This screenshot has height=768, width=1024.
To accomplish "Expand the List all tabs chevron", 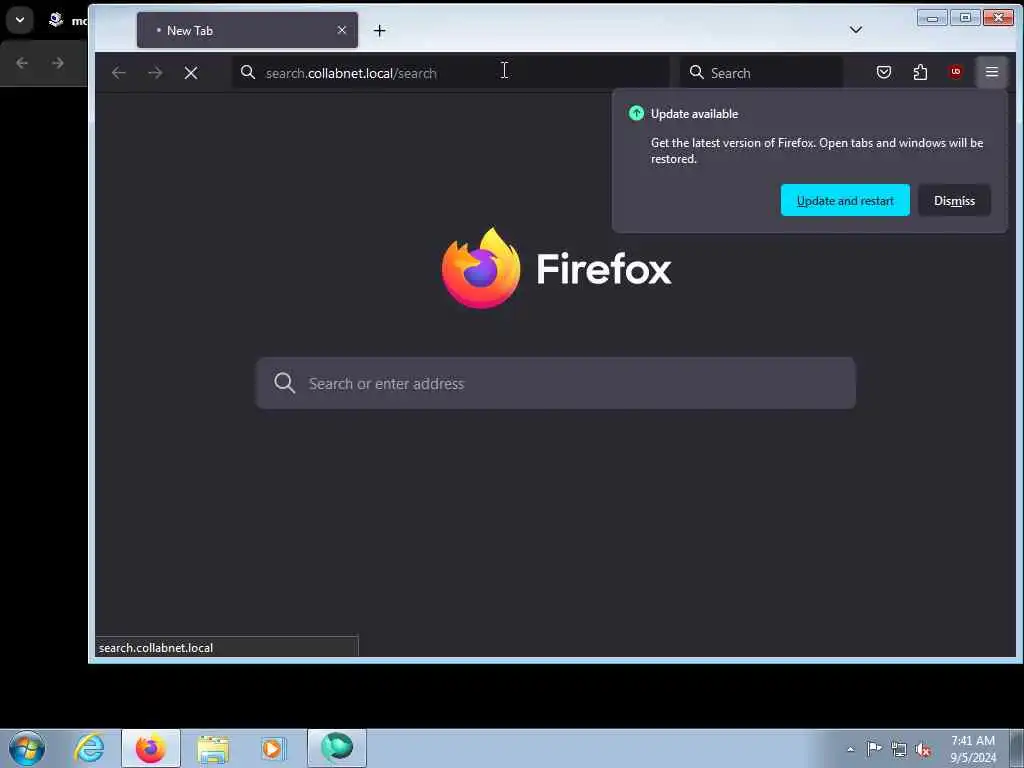I will pyautogui.click(x=856, y=30).
